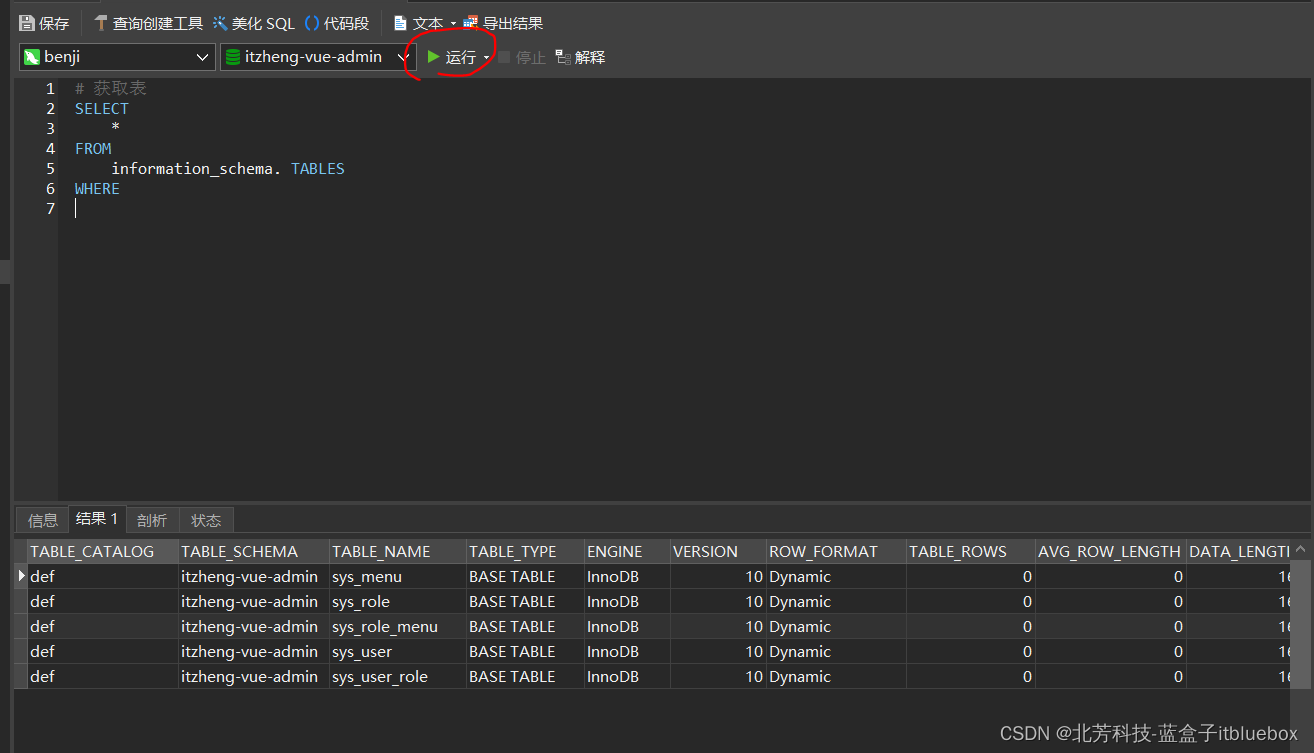
Task: Select the sys_menu table name cell
Action: [x=398, y=576]
